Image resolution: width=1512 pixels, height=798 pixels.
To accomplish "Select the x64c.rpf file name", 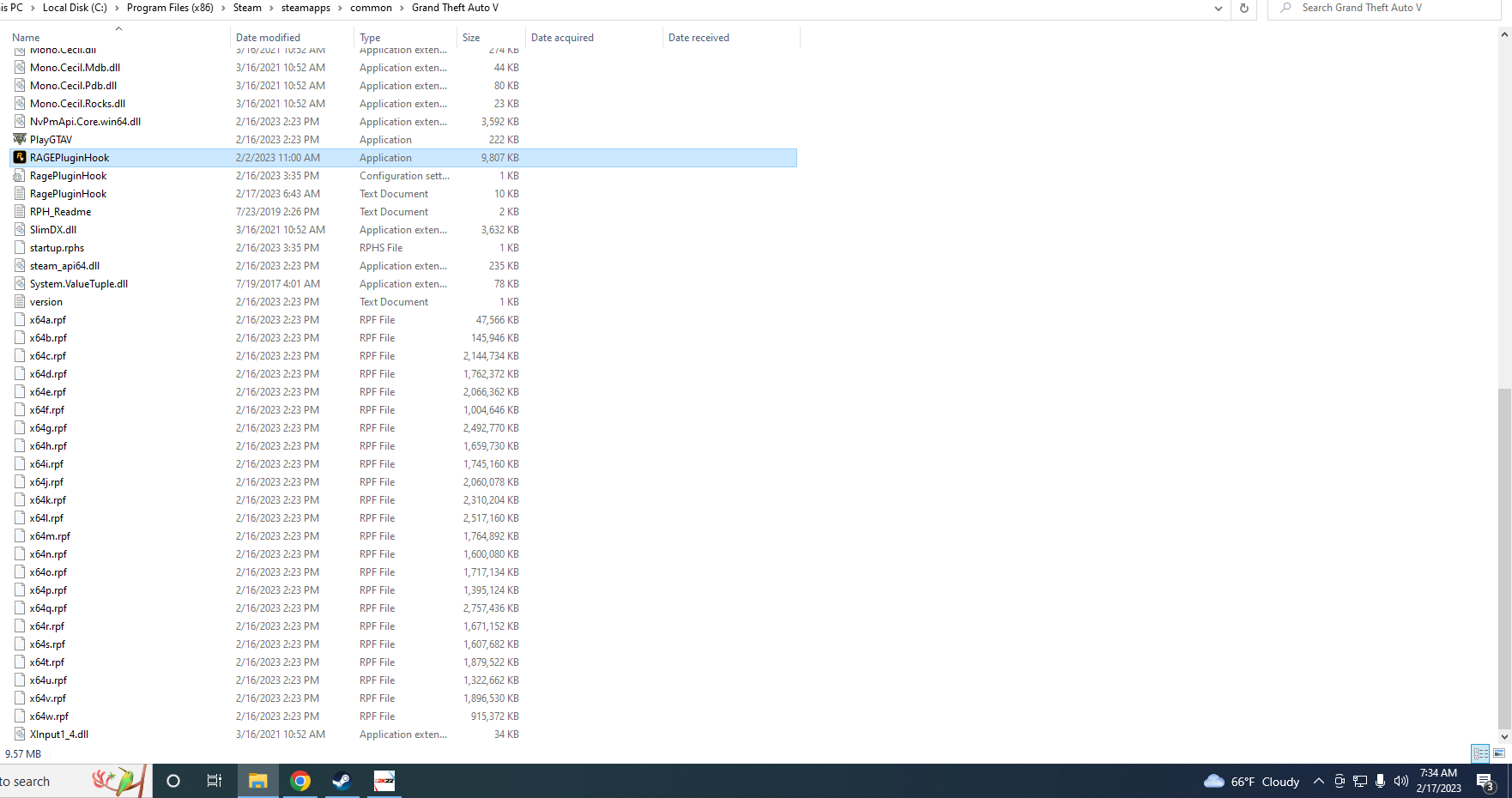I will [x=48, y=356].
